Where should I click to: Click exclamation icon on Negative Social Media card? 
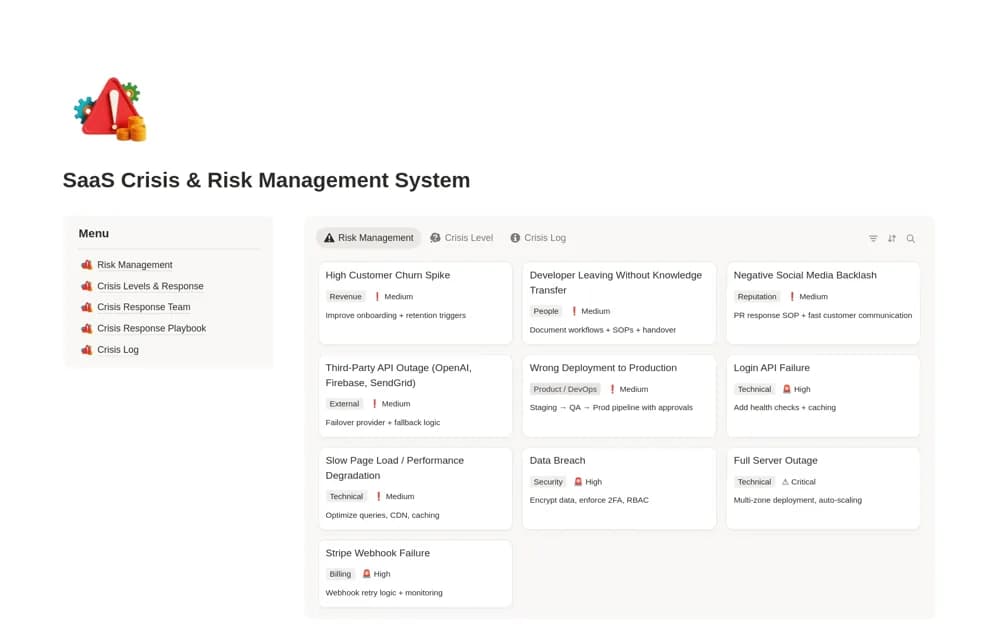(792, 297)
